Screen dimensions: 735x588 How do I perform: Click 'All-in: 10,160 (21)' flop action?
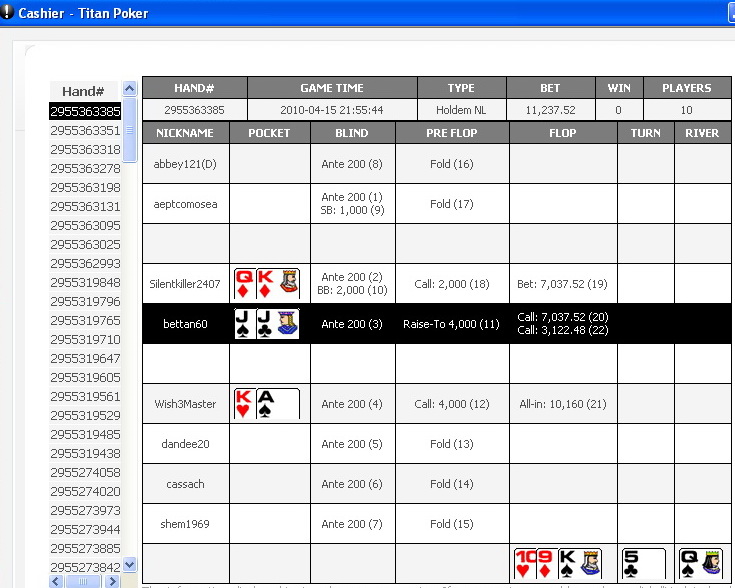[x=562, y=404]
